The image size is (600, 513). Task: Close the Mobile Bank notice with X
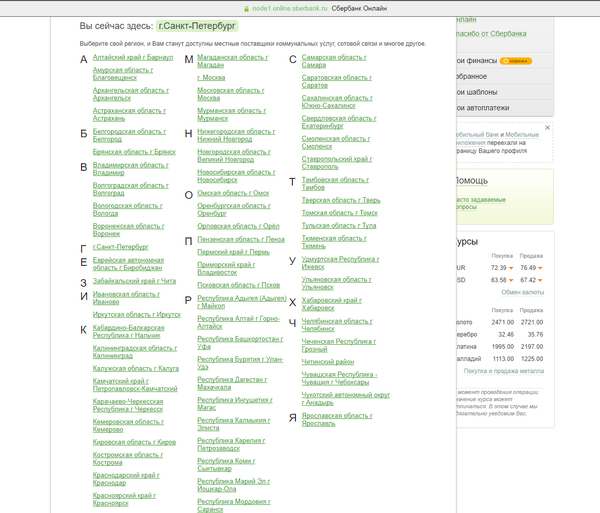coord(547,128)
